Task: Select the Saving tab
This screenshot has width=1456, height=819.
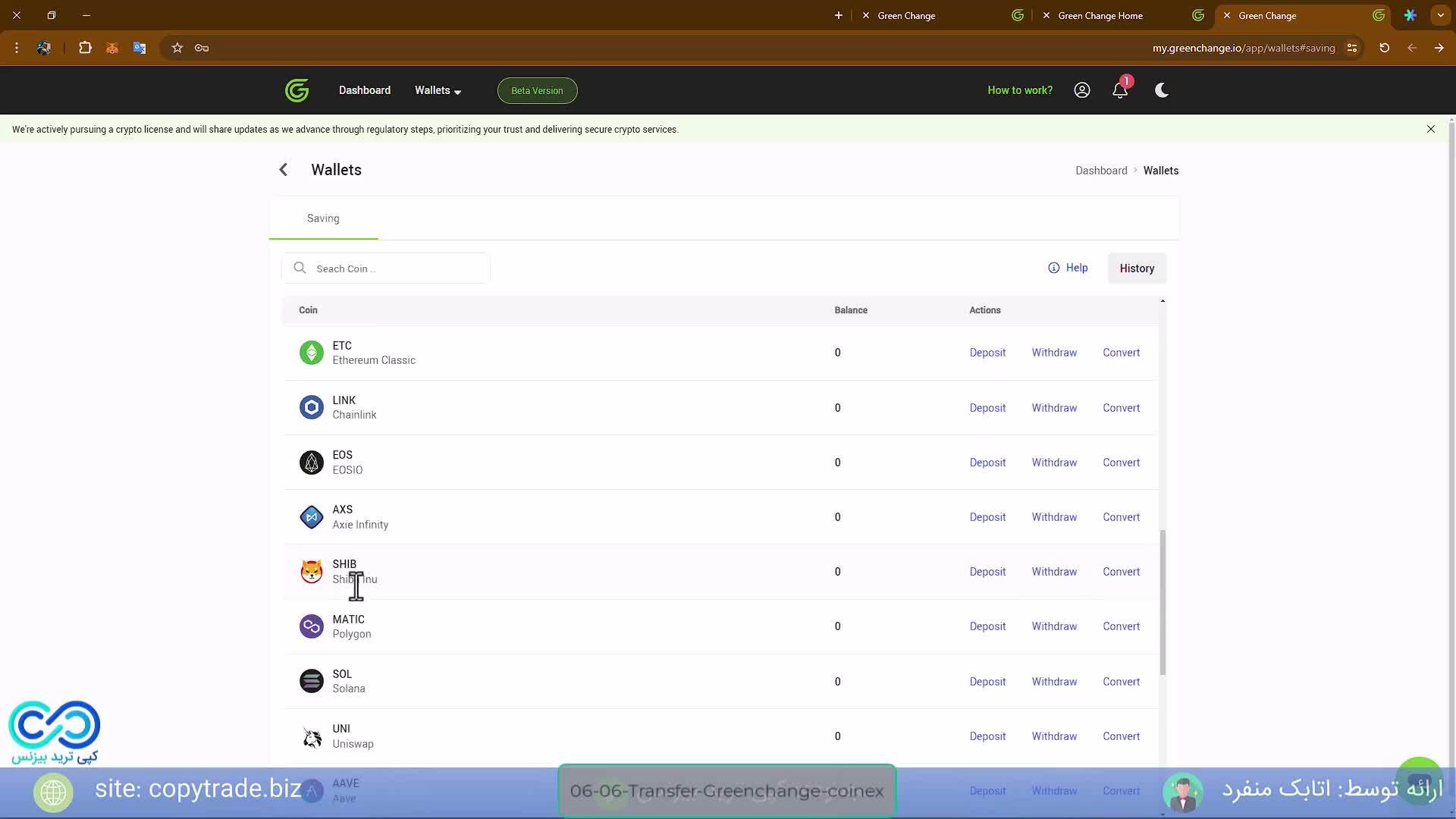Action: [x=323, y=218]
